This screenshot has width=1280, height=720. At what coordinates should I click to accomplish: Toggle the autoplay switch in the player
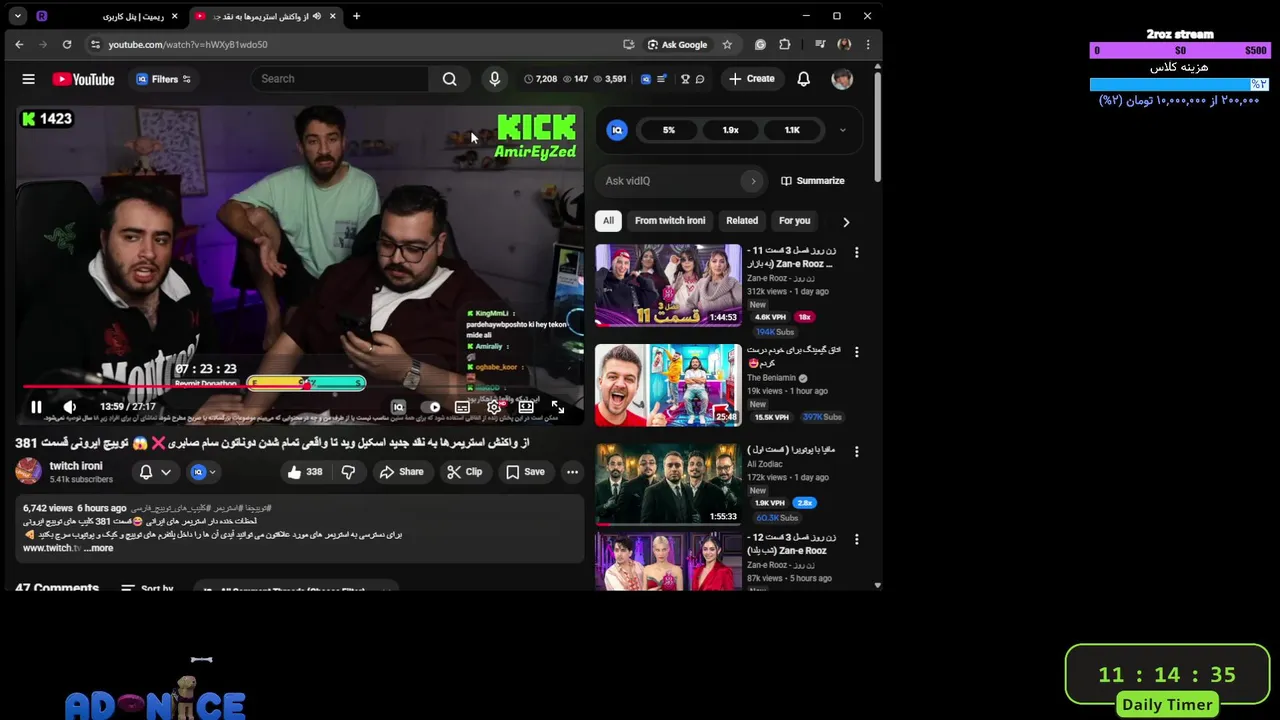click(x=431, y=407)
